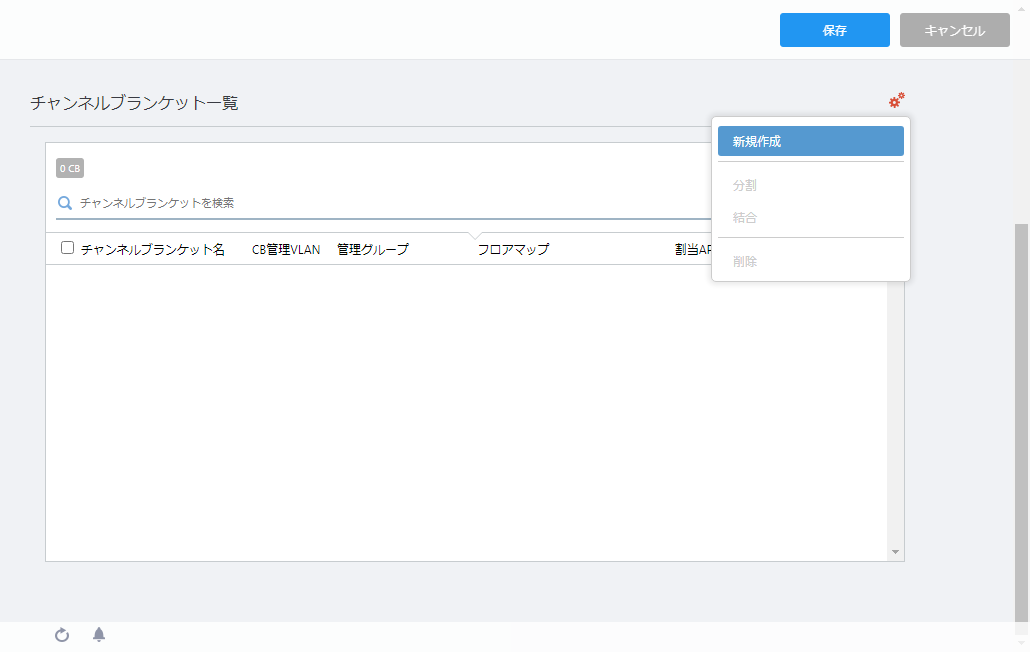
Task: Click the refresh icon at the bottom
Action: [62, 635]
